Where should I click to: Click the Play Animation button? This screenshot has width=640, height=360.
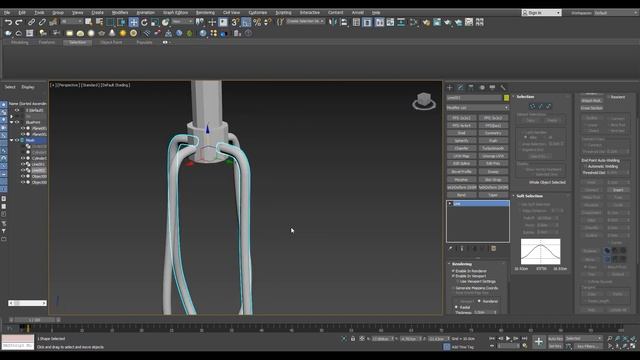pyautogui.click(x=508, y=338)
